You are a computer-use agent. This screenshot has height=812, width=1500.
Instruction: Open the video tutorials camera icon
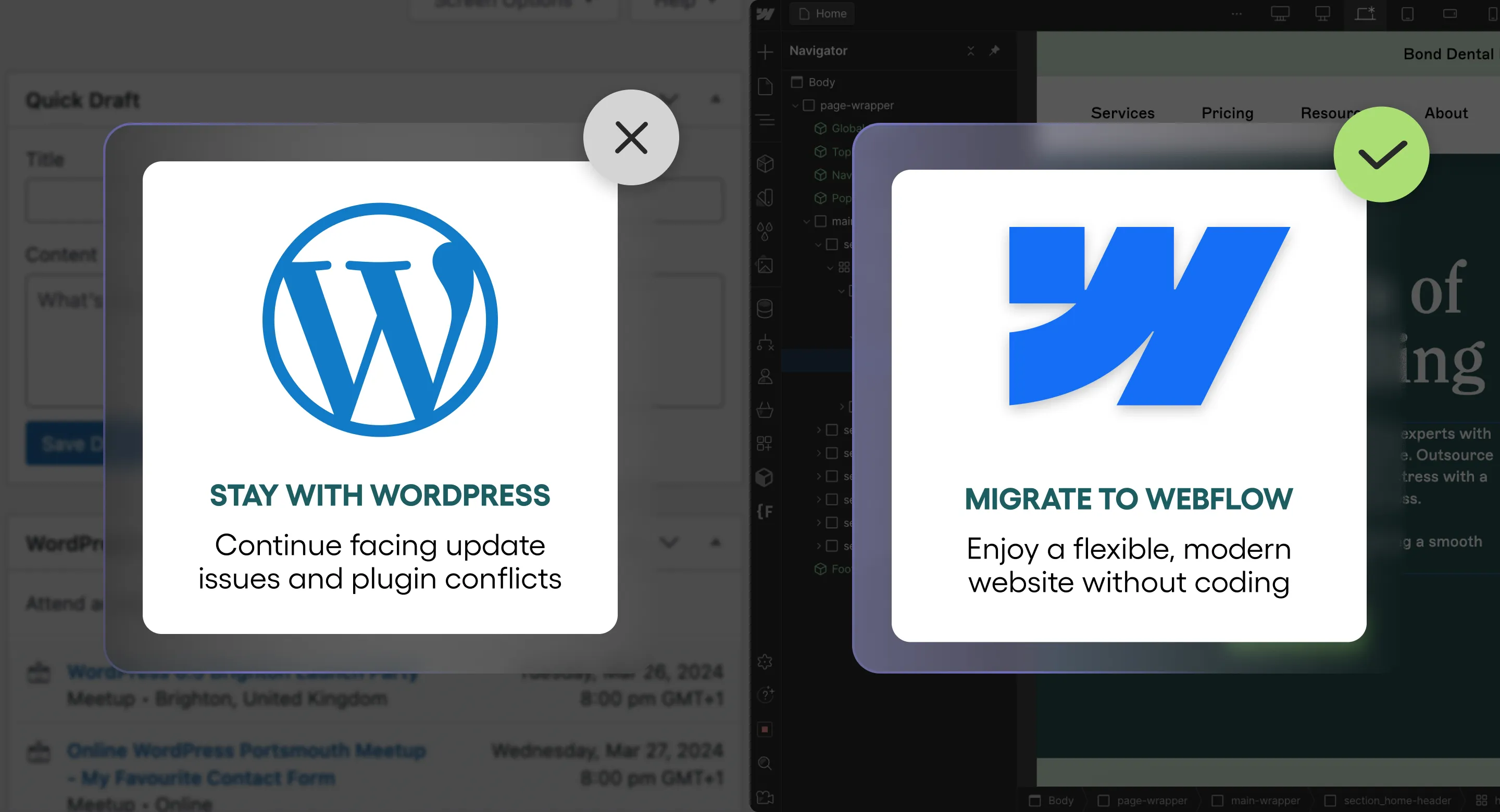coord(765,797)
